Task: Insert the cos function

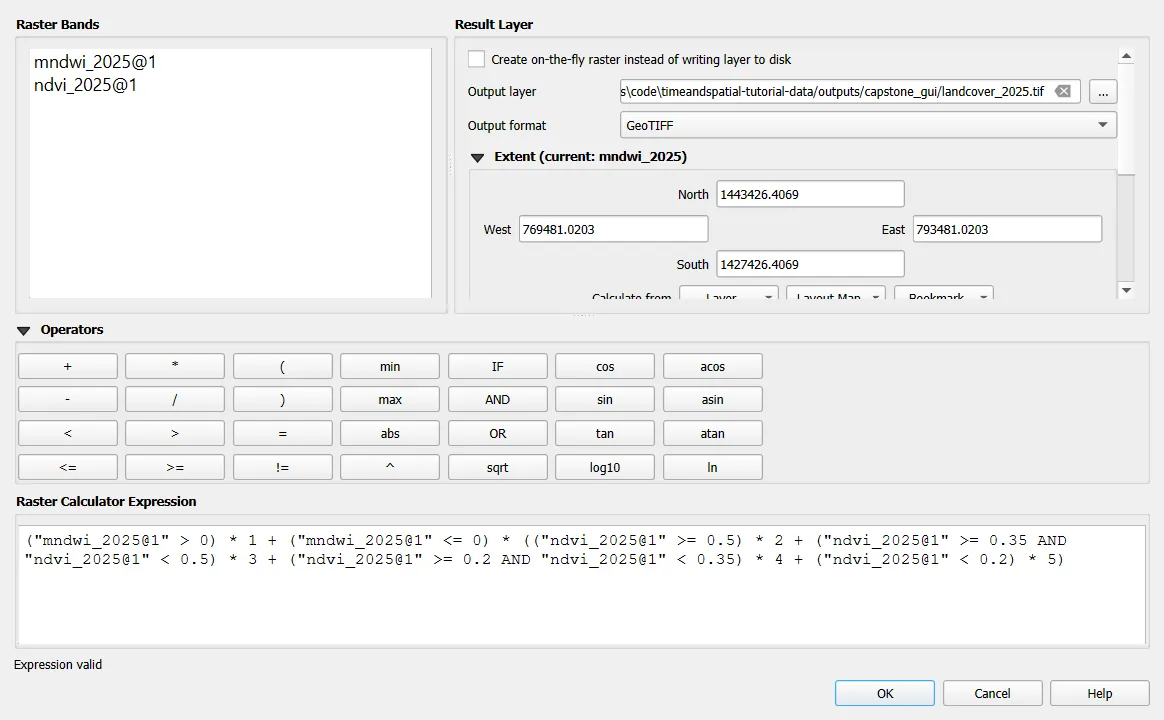Action: pos(605,366)
